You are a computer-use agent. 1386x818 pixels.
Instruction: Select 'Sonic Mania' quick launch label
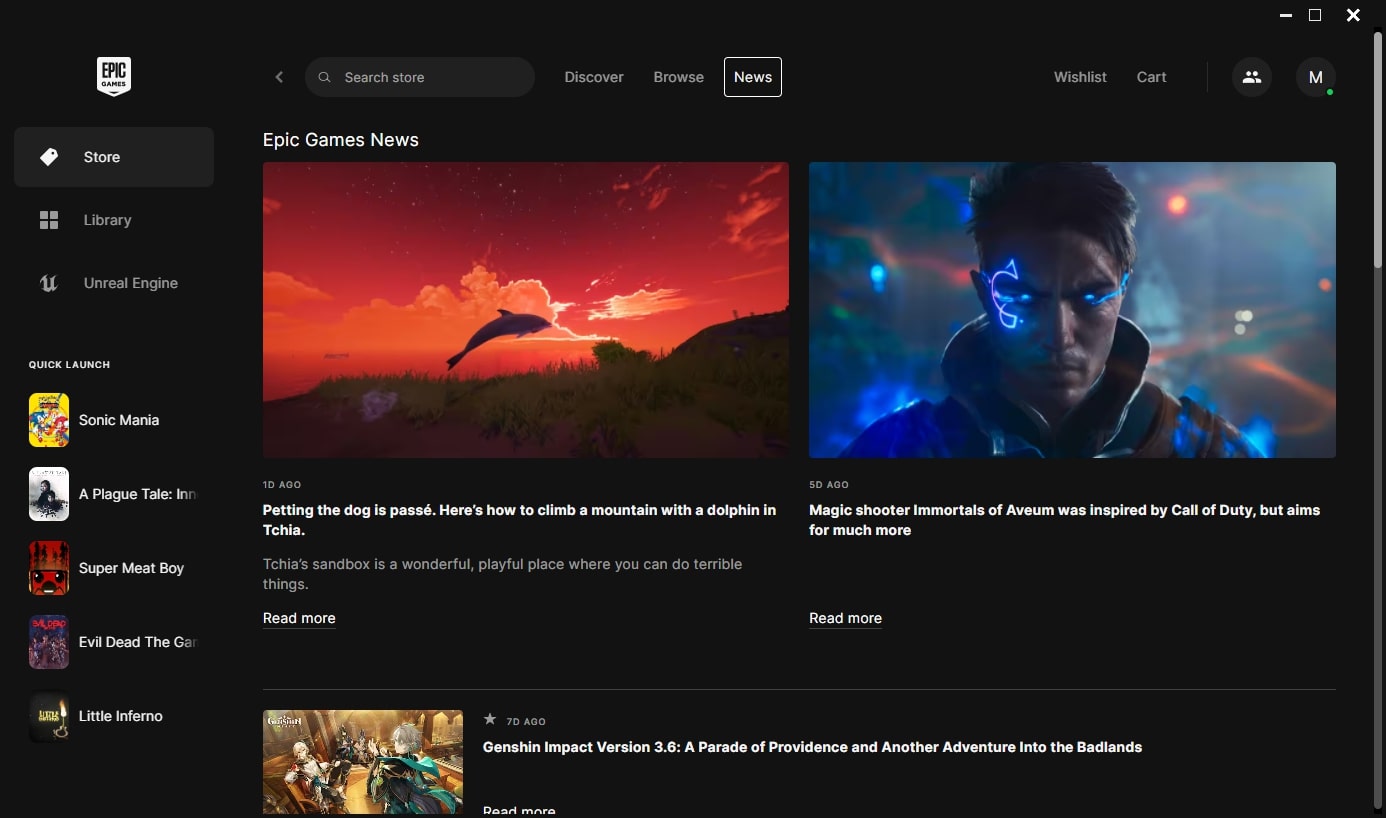(119, 420)
